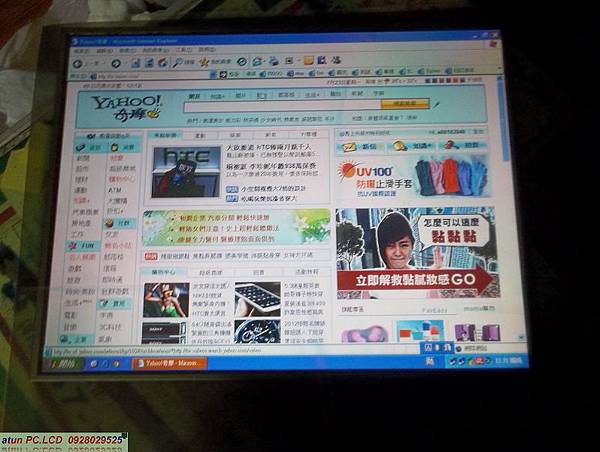Open the HTC headline news link
Screen dimensions: 600x452
click(x=268, y=147)
